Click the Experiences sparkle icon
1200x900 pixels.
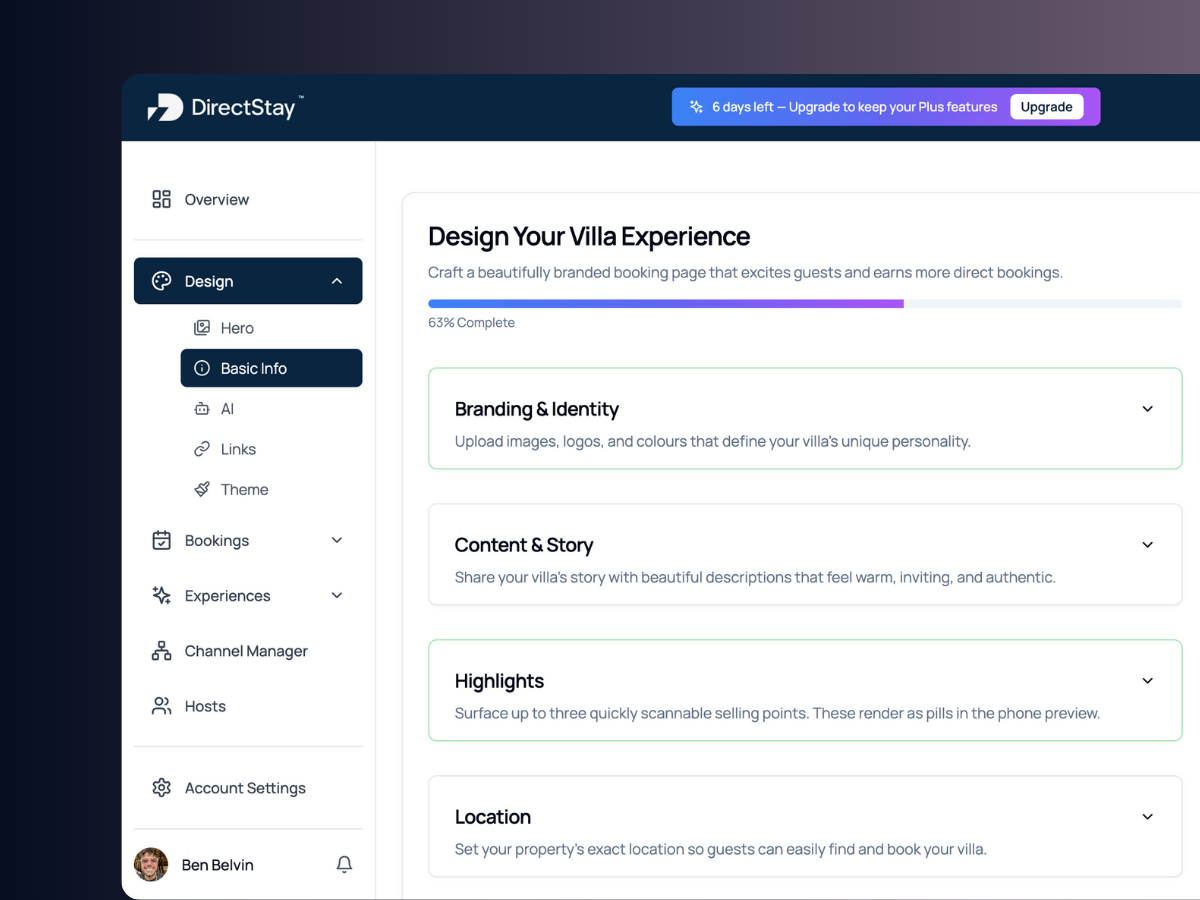(161, 596)
